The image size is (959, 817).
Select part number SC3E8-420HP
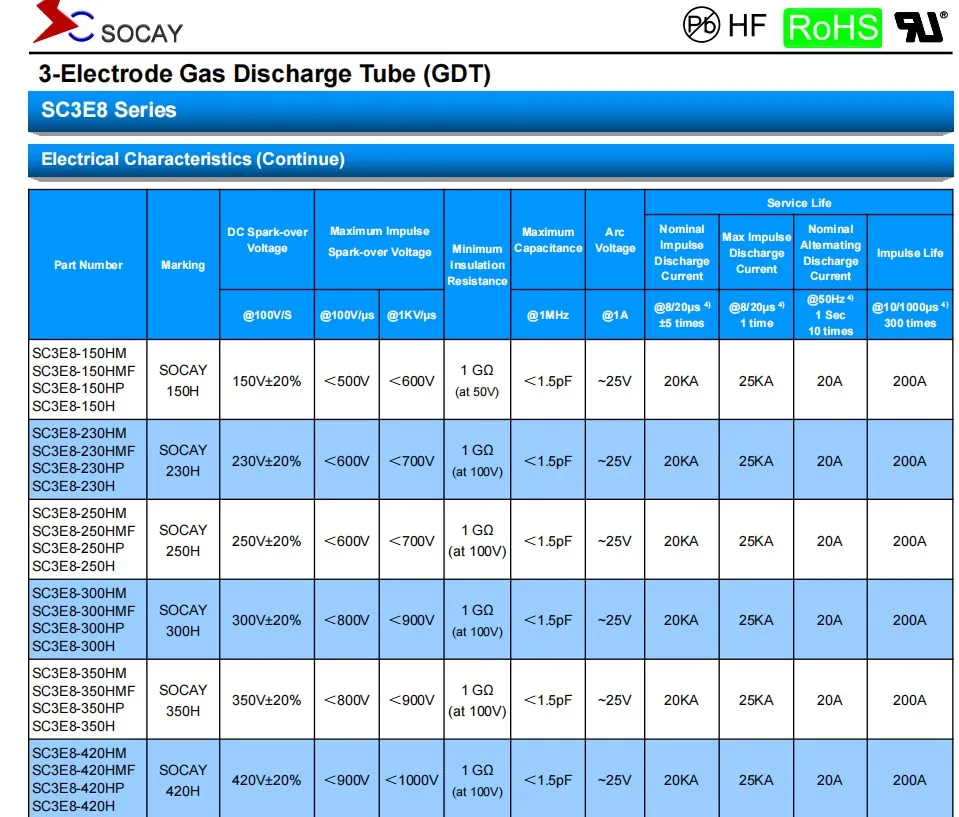pyautogui.click(x=78, y=788)
